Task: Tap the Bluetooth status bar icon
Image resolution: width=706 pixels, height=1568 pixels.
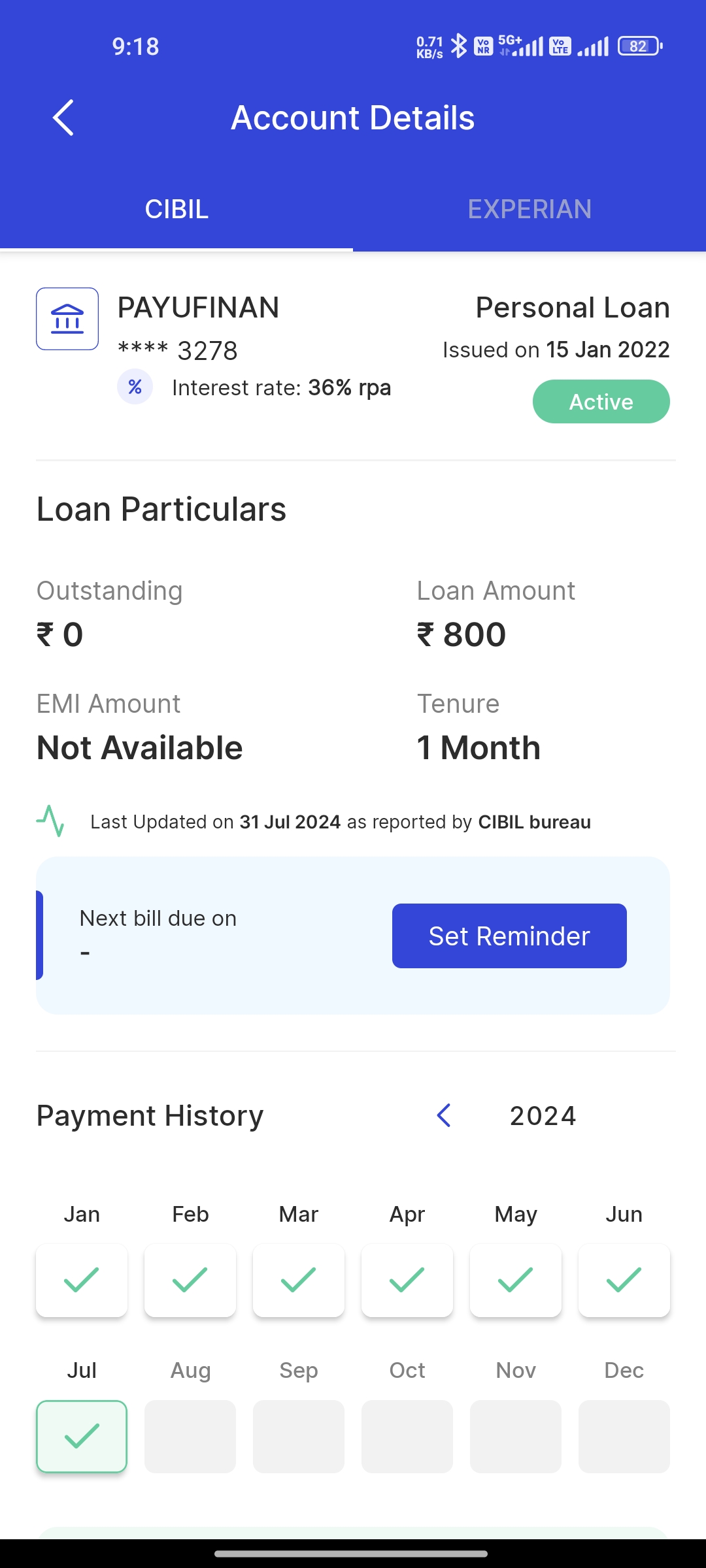Action: [459, 46]
